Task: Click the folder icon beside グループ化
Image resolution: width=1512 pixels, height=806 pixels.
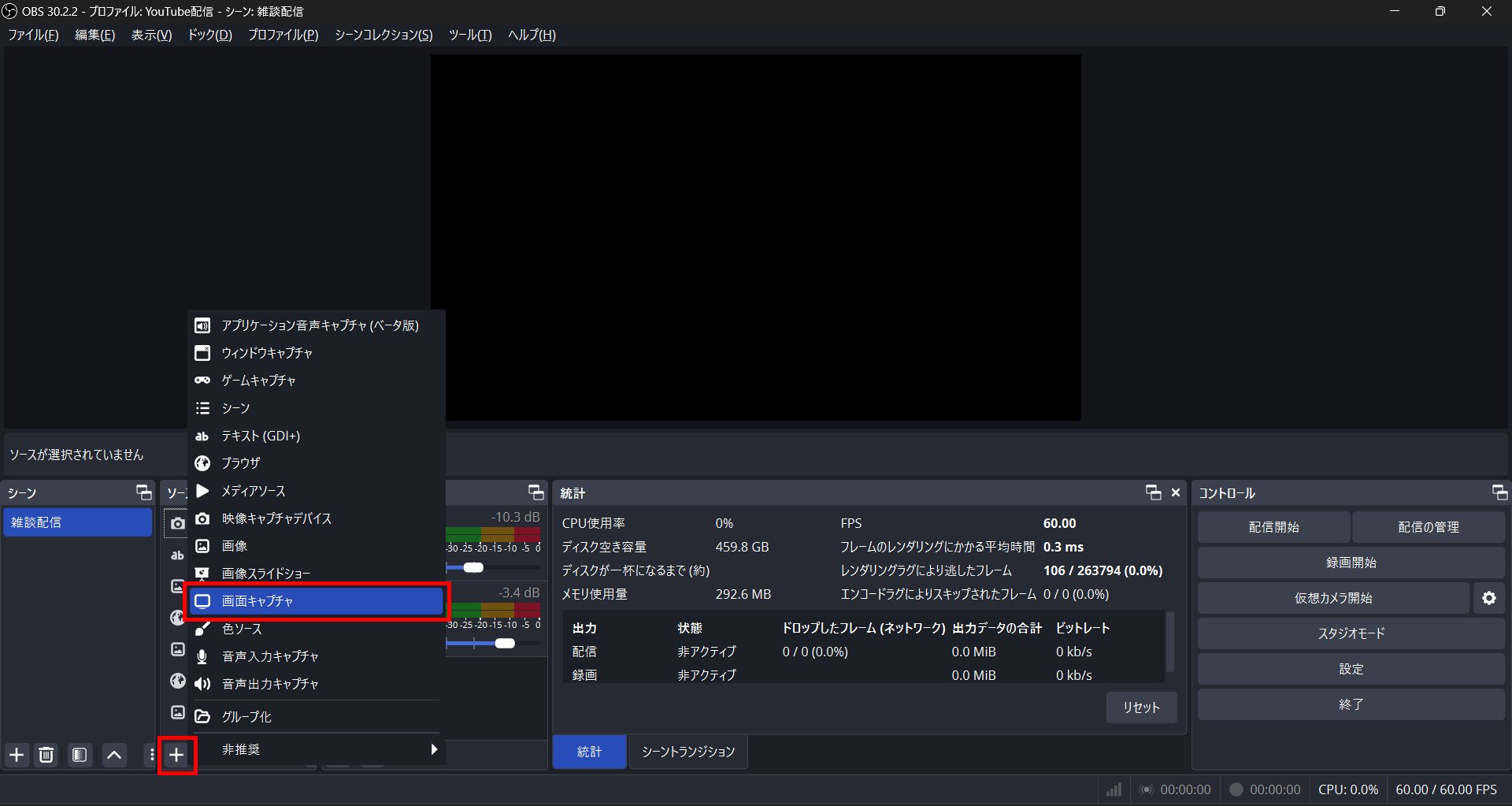Action: point(202,717)
